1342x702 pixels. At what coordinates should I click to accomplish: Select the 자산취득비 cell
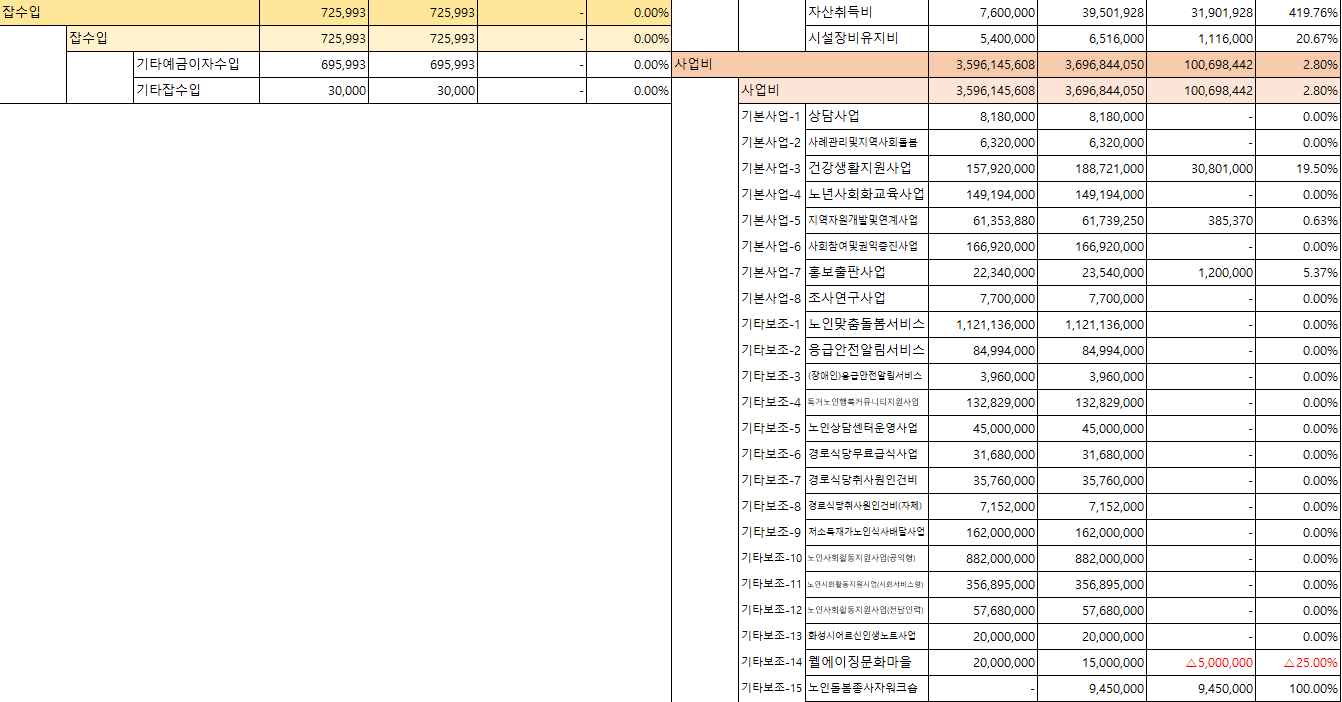[x=866, y=13]
